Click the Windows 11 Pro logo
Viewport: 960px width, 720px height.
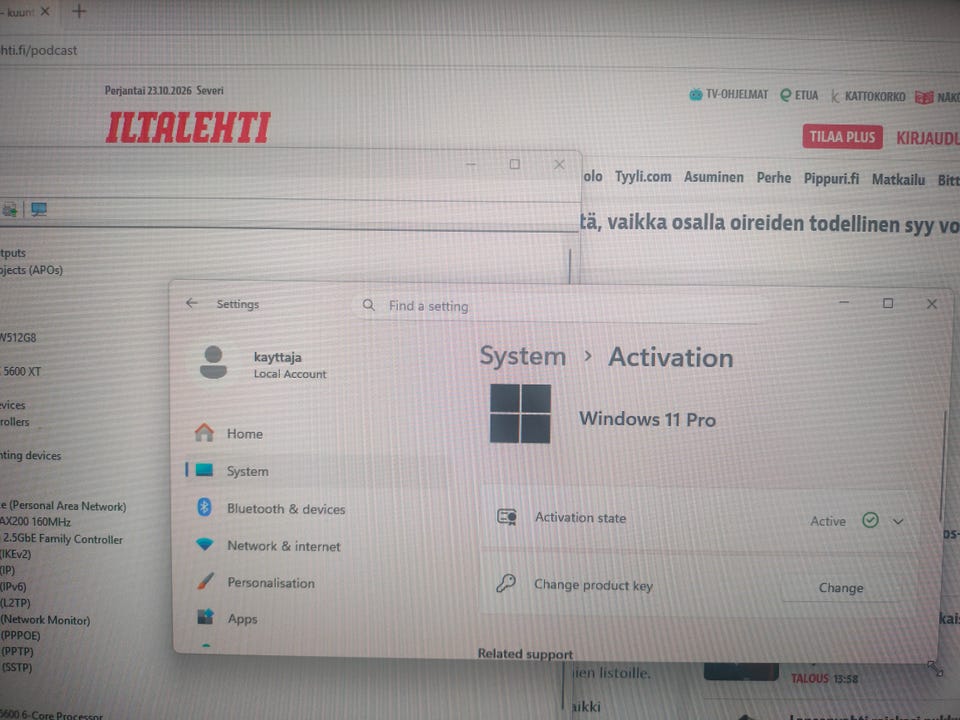click(x=520, y=413)
